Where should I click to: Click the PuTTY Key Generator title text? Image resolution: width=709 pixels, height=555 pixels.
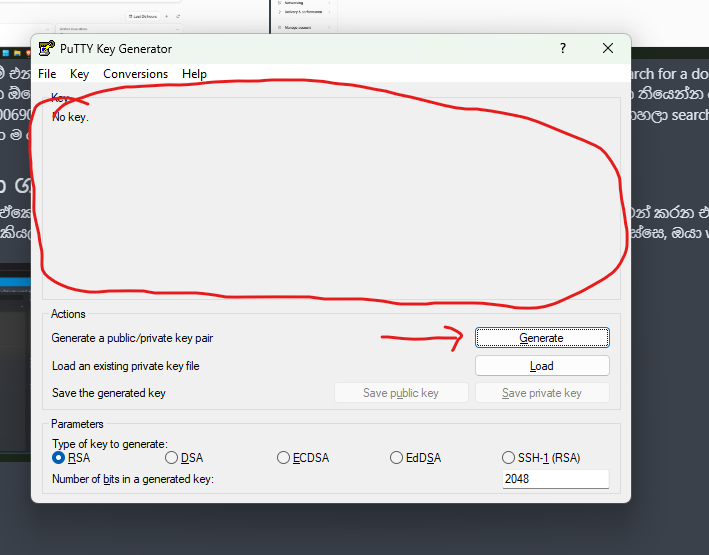pos(116,49)
